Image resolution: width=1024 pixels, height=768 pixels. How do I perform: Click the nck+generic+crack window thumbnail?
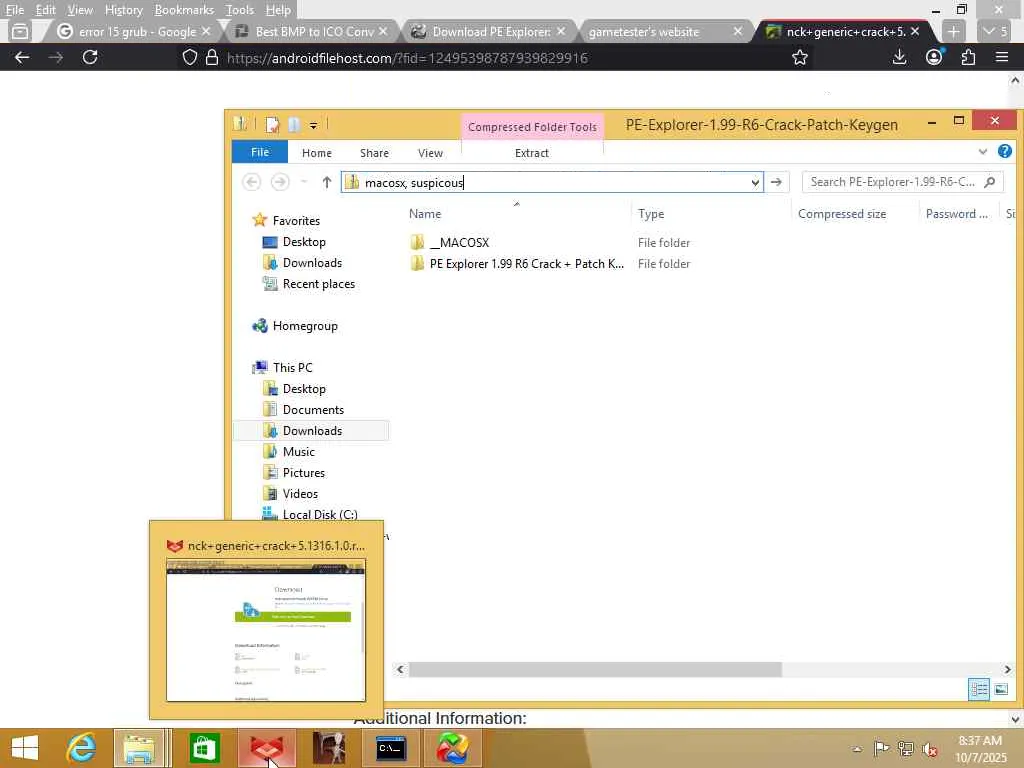coord(266,631)
